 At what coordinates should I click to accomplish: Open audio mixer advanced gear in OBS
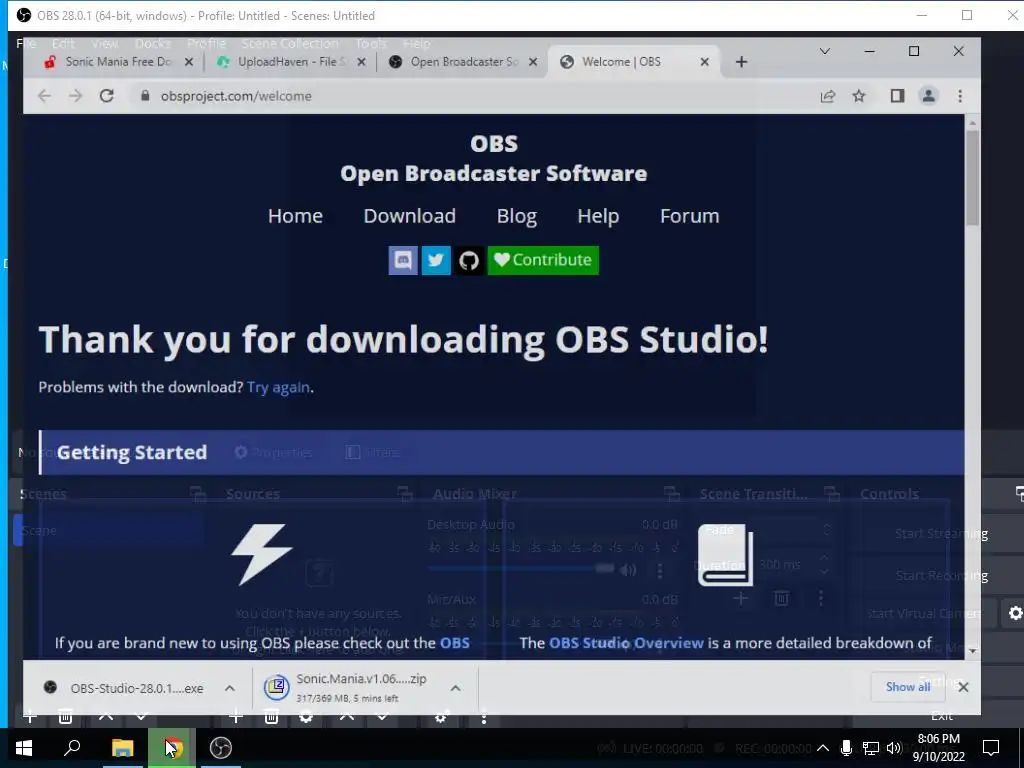click(x=441, y=716)
